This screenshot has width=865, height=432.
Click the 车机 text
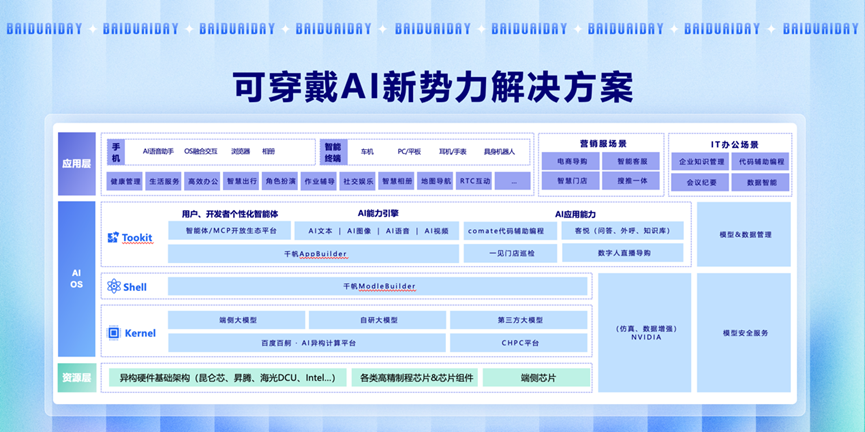click(367, 151)
